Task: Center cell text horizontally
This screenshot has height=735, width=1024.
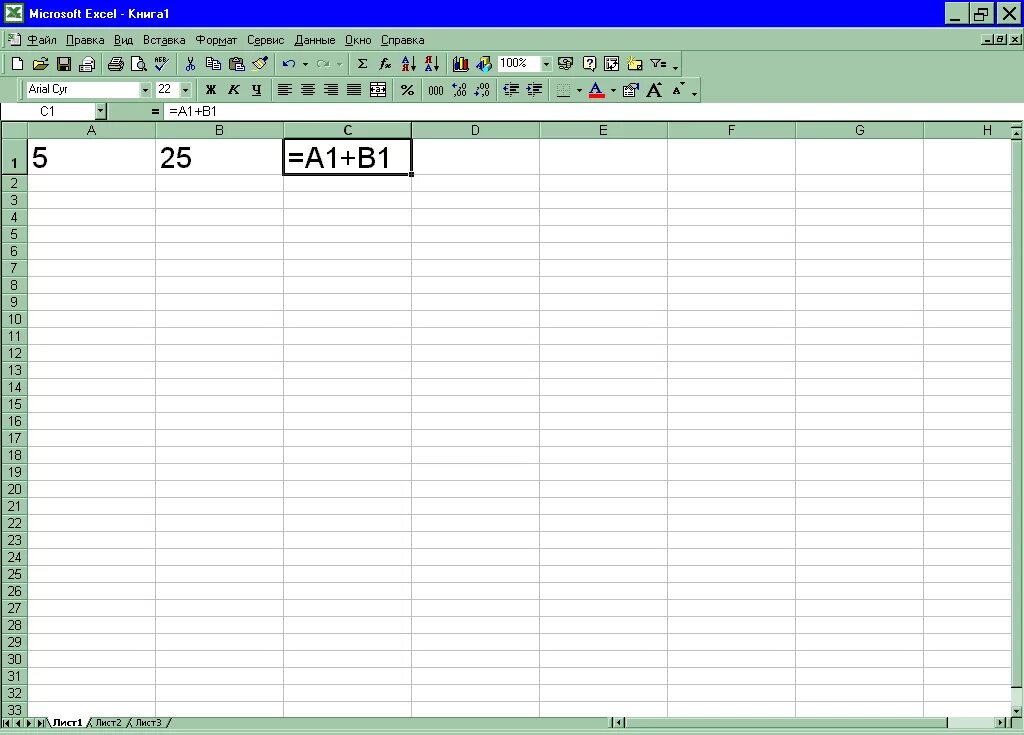Action: point(308,90)
